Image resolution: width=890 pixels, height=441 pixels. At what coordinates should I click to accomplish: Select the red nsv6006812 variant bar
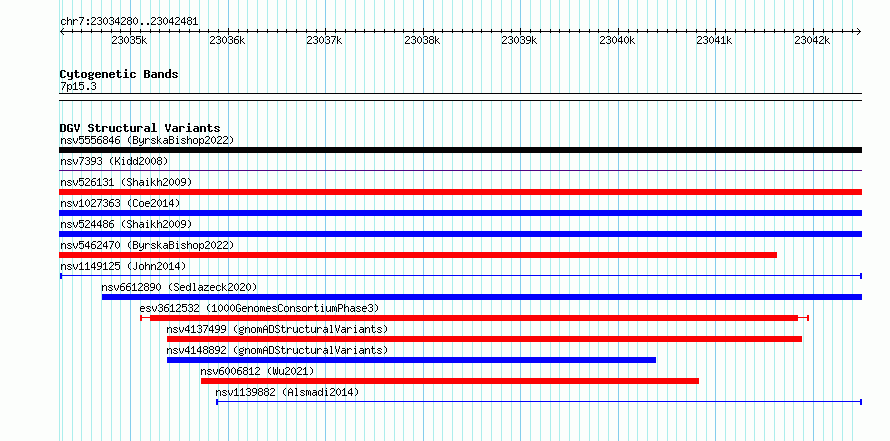(450, 381)
